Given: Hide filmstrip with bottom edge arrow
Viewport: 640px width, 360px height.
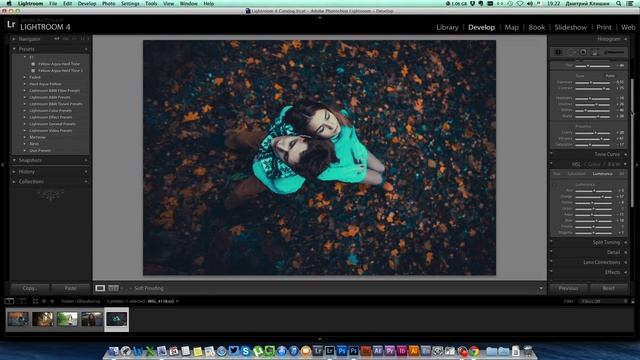Looking at the screenshot, I should 320,339.
